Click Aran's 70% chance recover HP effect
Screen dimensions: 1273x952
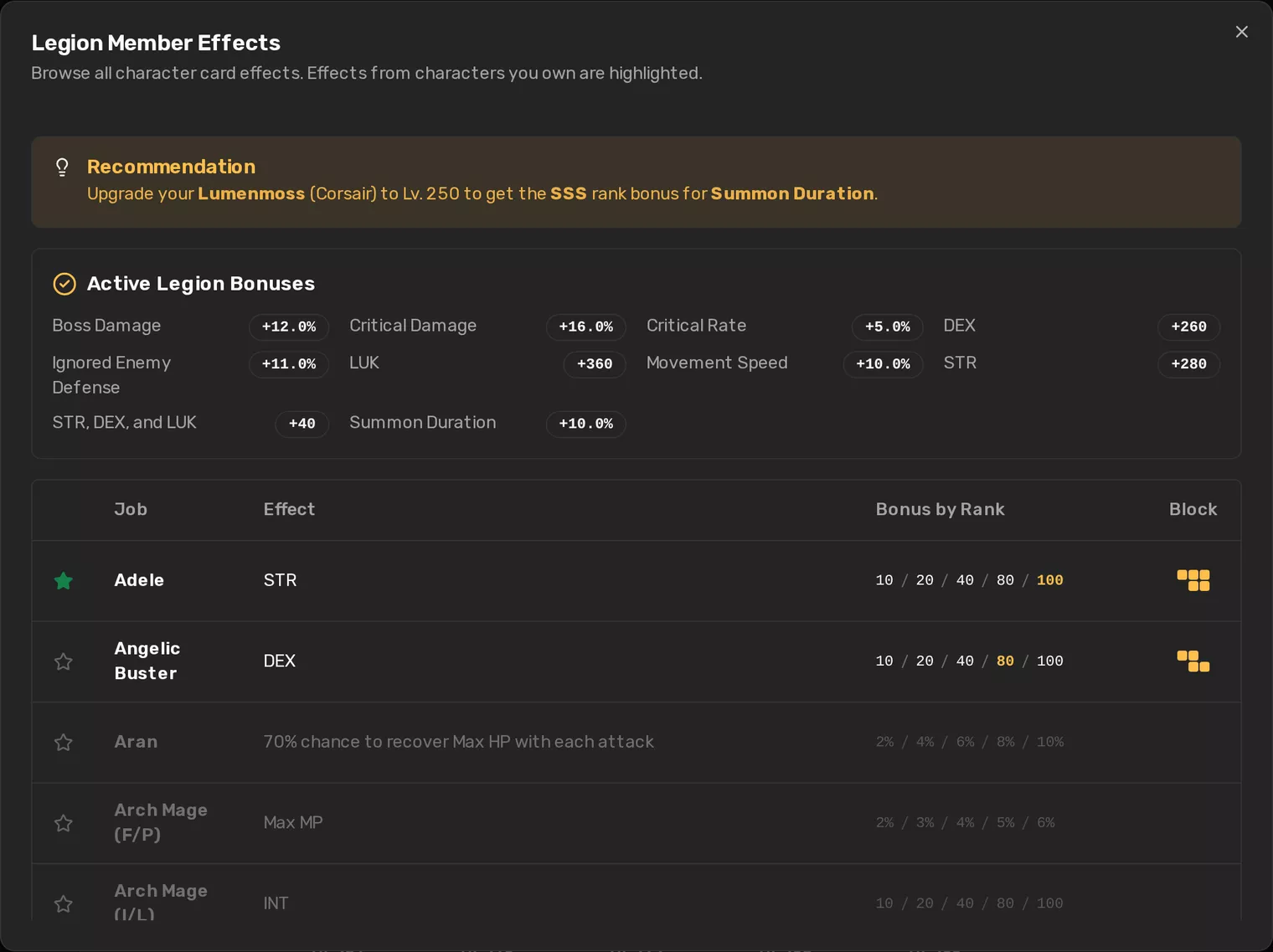(x=459, y=742)
